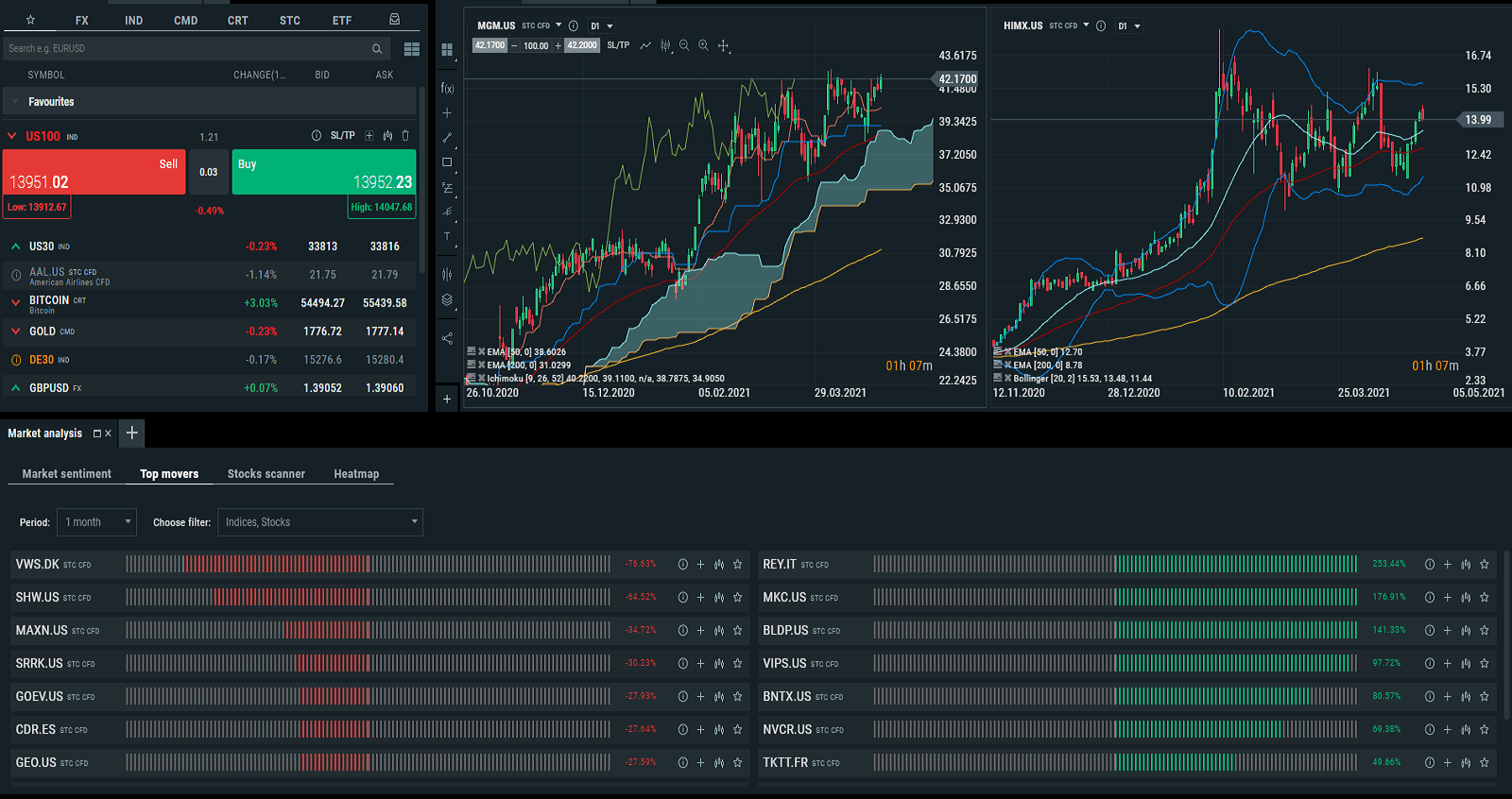Add SHW.US to favourites with star
Viewport: 1512px width, 799px height.
click(x=737, y=598)
